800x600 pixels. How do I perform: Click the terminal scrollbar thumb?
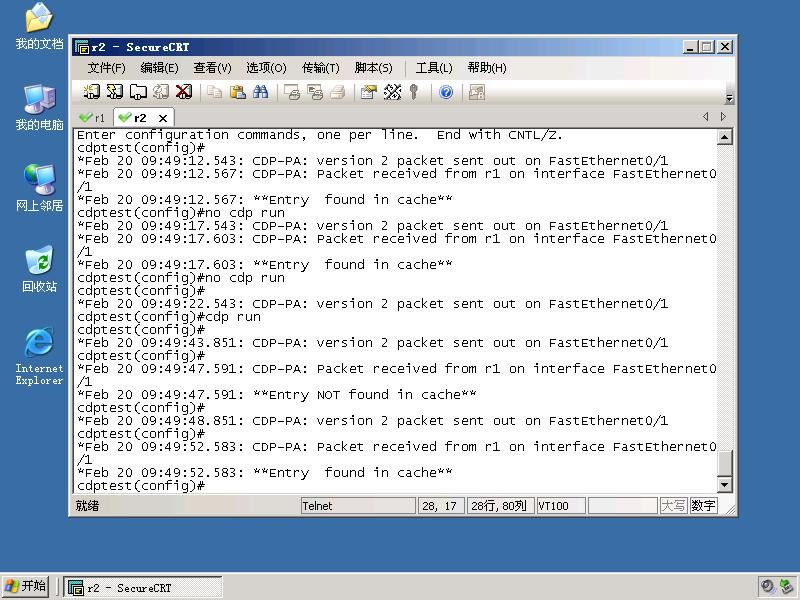724,463
